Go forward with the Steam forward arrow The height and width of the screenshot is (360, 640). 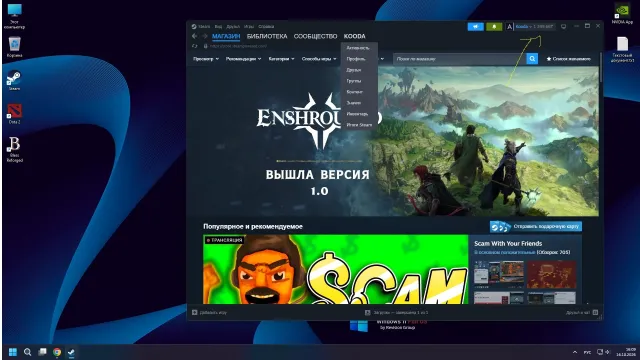click(204, 36)
